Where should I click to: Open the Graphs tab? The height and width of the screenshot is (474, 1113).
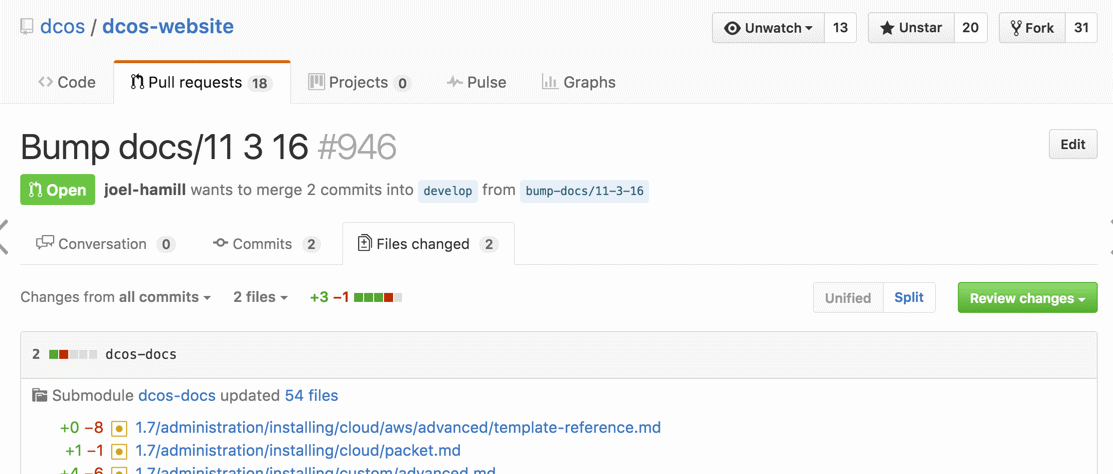[579, 82]
